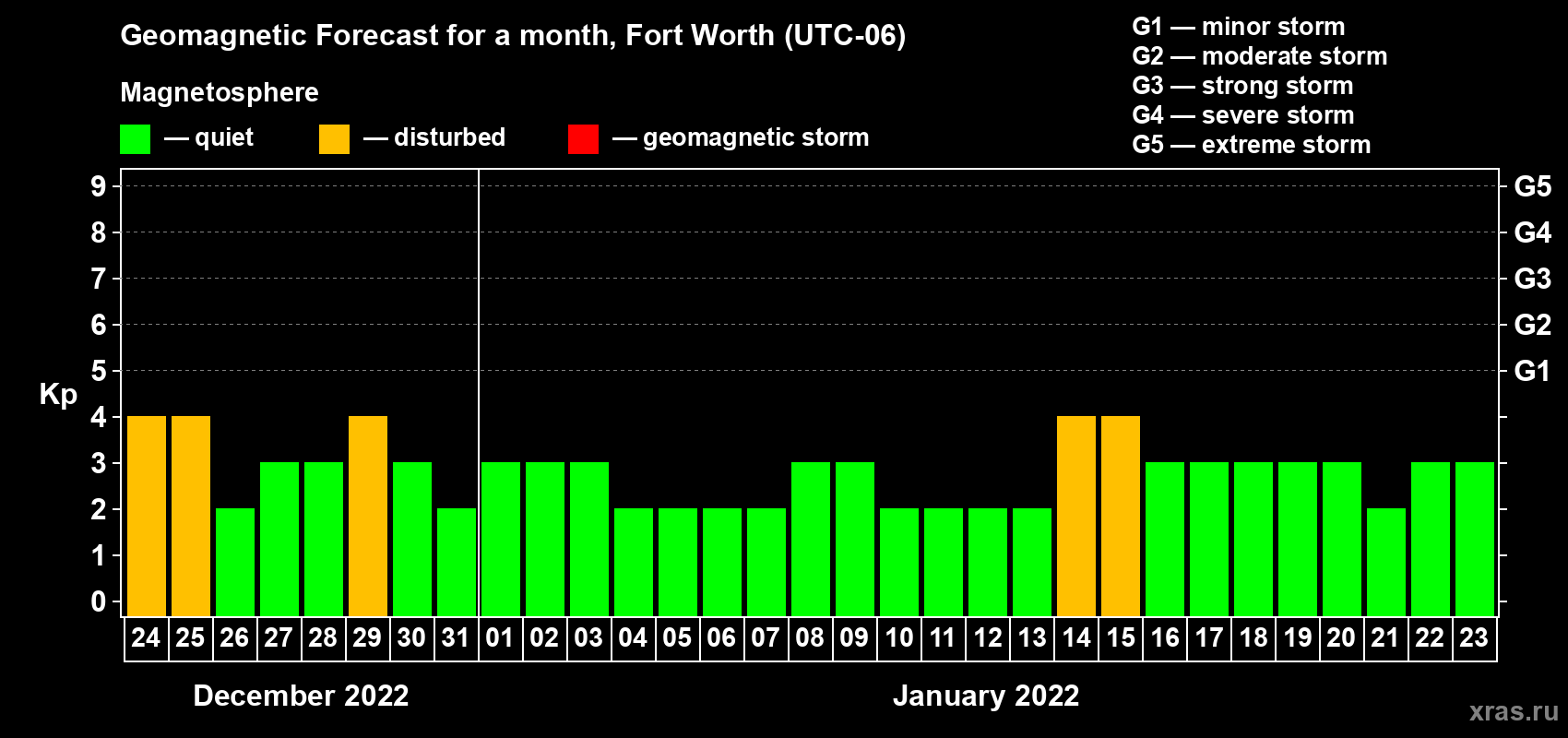Select the green bar for December 26

tap(235, 562)
